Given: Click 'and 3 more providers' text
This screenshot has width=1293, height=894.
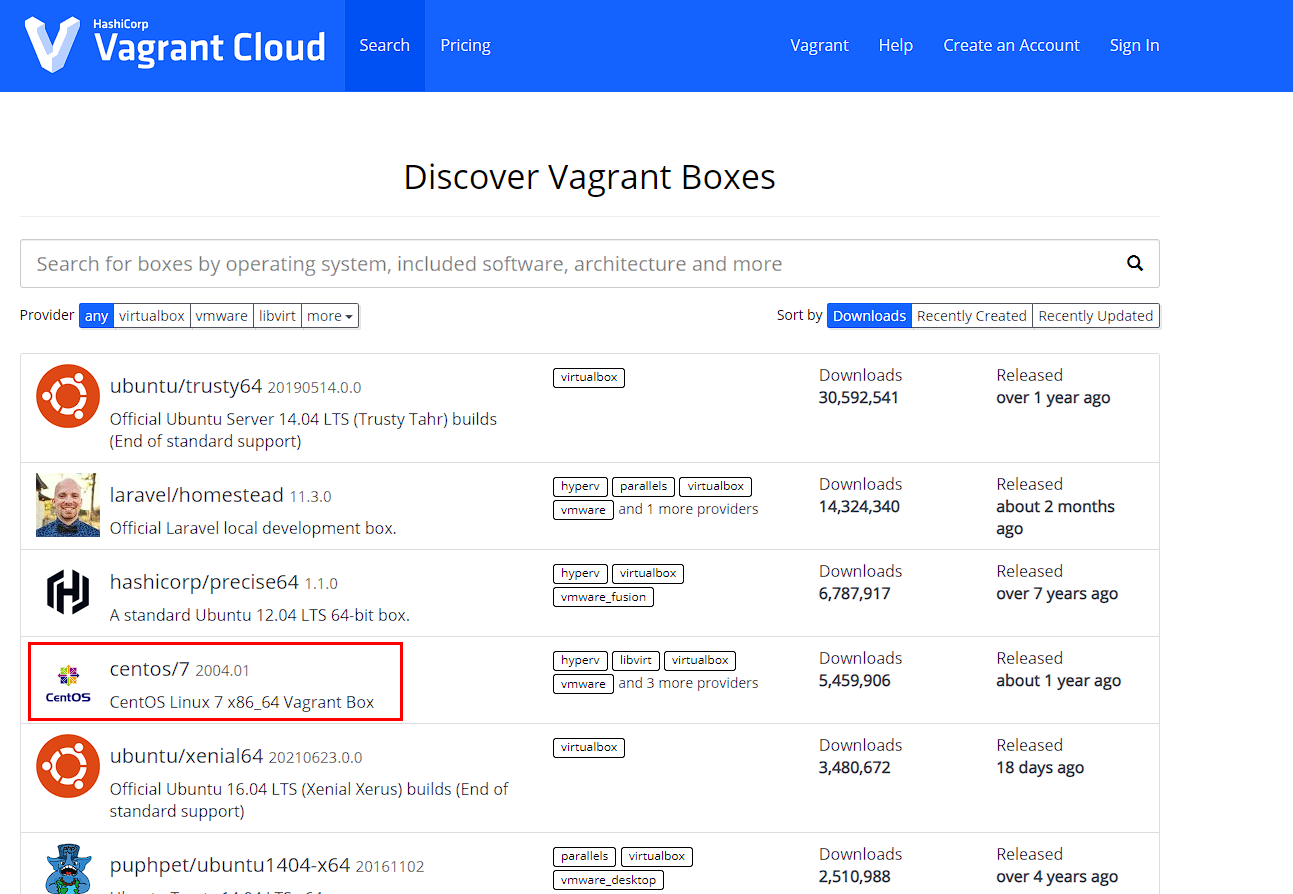Looking at the screenshot, I should point(688,683).
